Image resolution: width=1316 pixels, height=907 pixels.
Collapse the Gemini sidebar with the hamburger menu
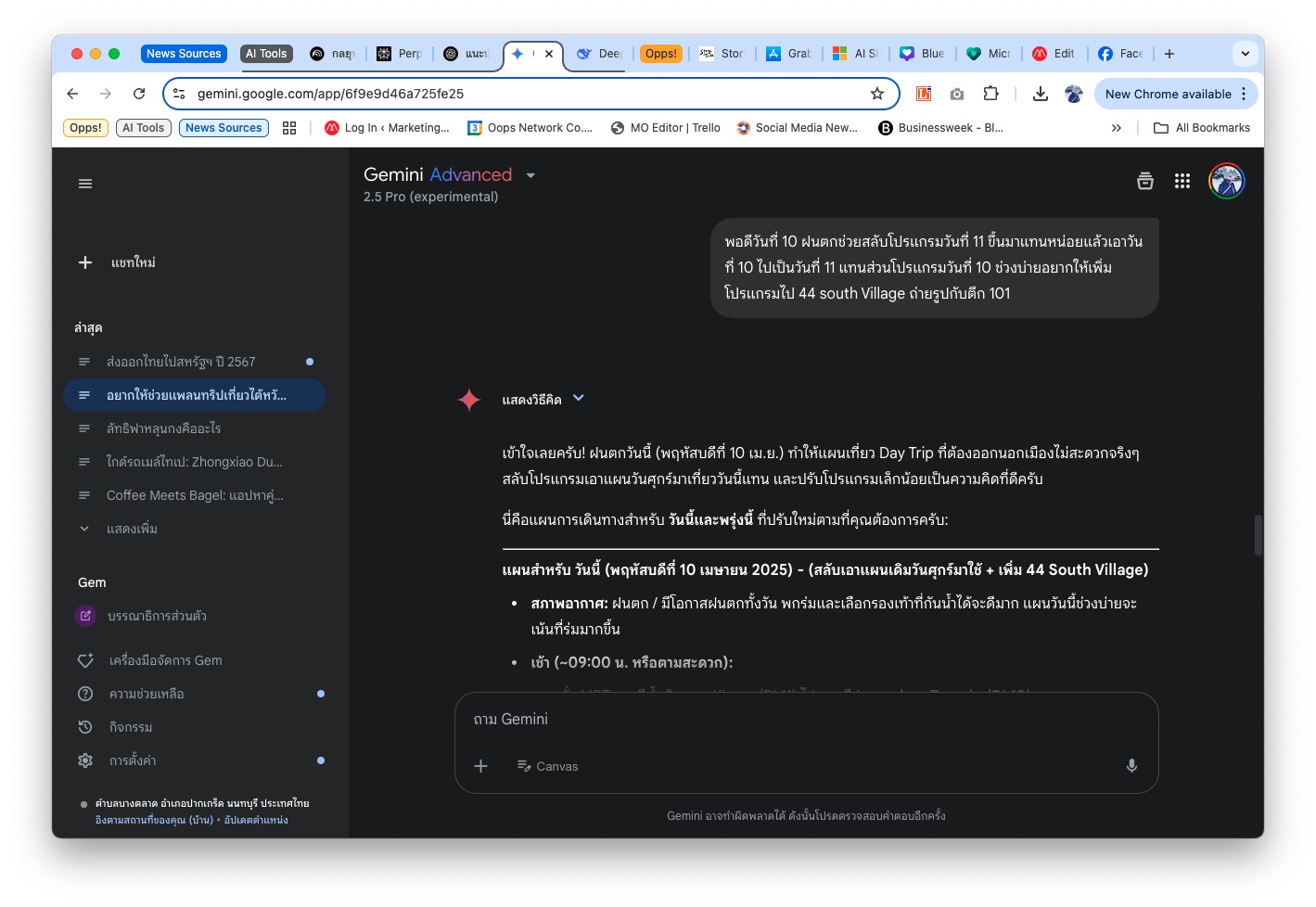[x=85, y=184]
